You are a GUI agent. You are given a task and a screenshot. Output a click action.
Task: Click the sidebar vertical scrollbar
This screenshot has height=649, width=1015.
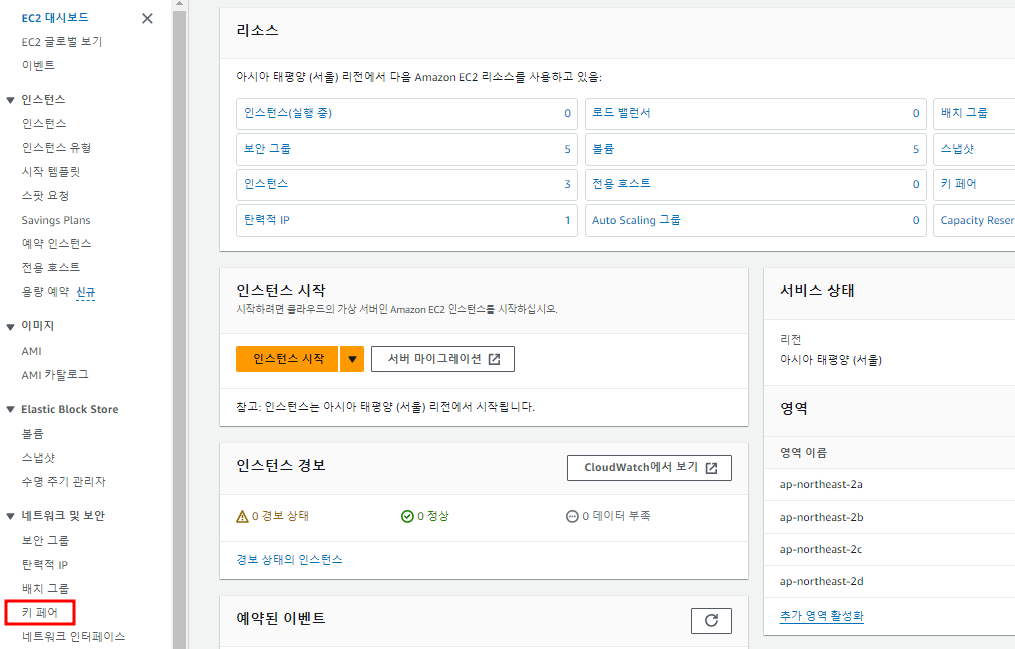tap(180, 300)
